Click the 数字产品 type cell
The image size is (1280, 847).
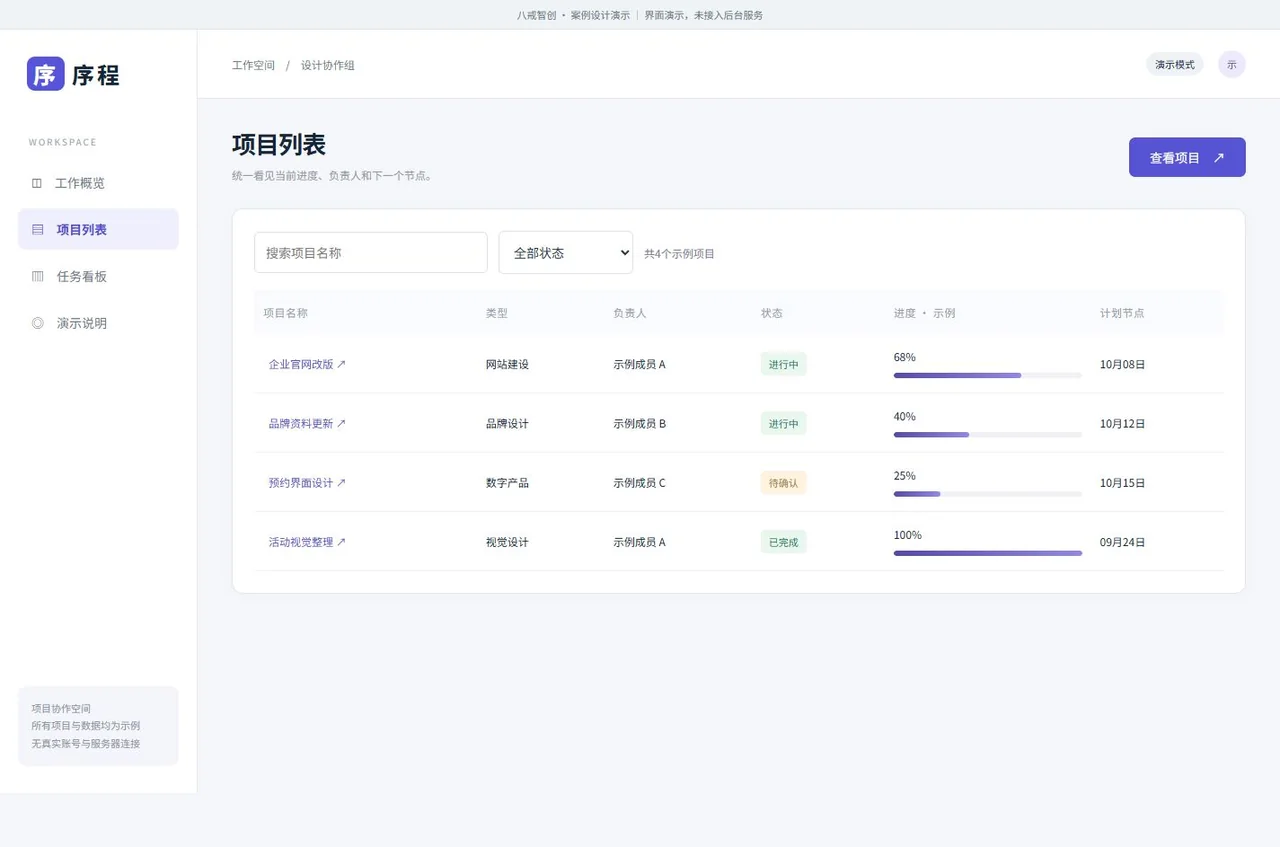[507, 482]
